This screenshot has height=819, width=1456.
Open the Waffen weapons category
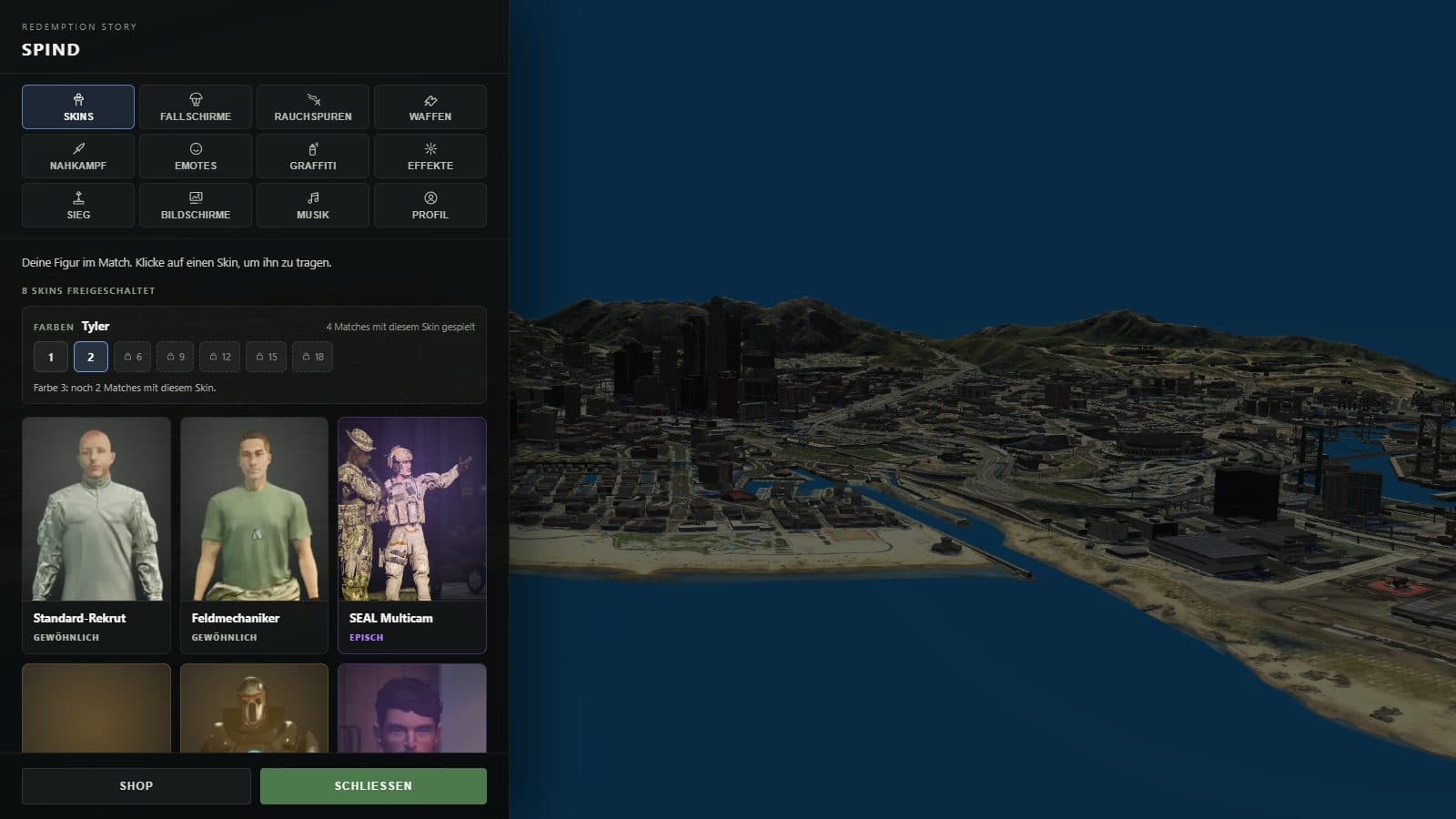(430, 107)
